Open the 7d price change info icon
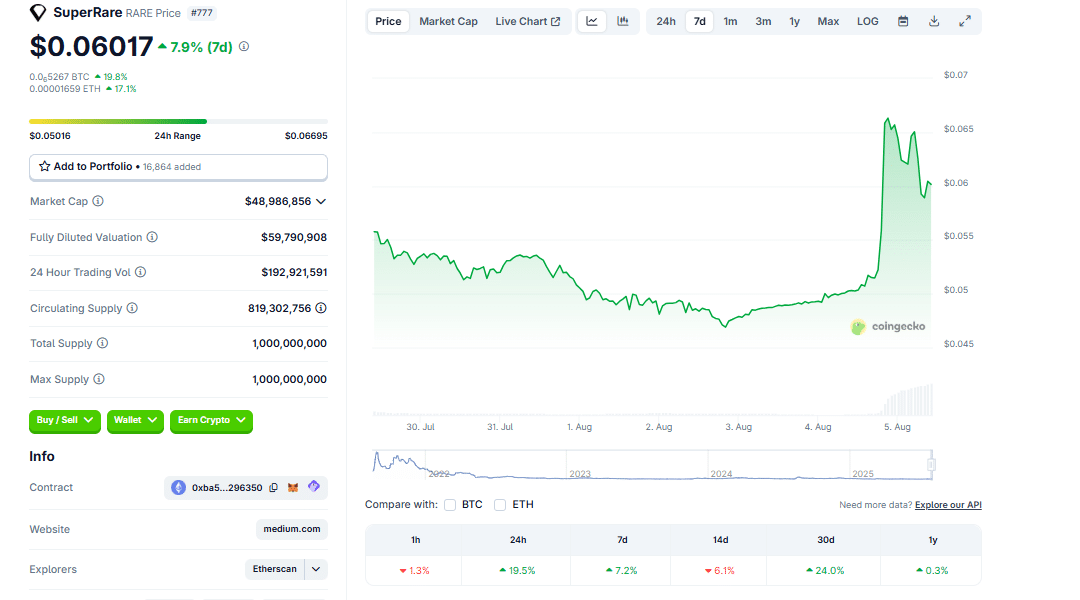Image resolution: width=1080 pixels, height=600 pixels. point(244,47)
